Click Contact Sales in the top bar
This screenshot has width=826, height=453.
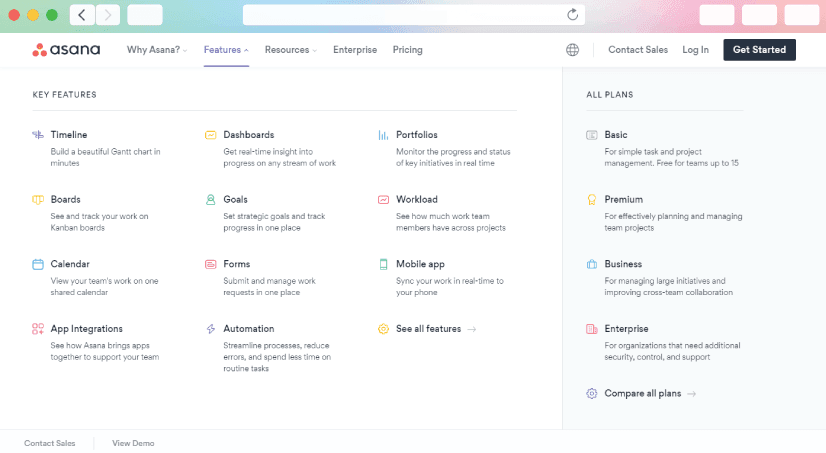pos(638,50)
